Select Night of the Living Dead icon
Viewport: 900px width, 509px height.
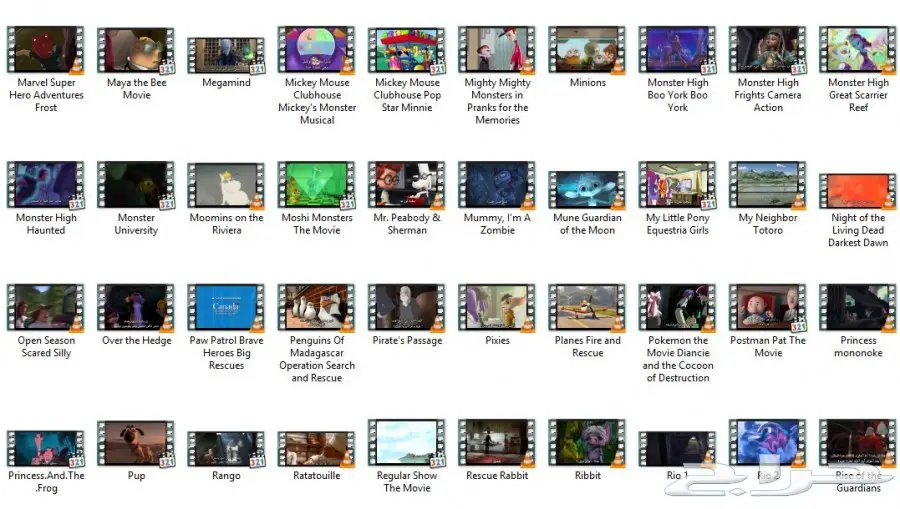coord(858,191)
